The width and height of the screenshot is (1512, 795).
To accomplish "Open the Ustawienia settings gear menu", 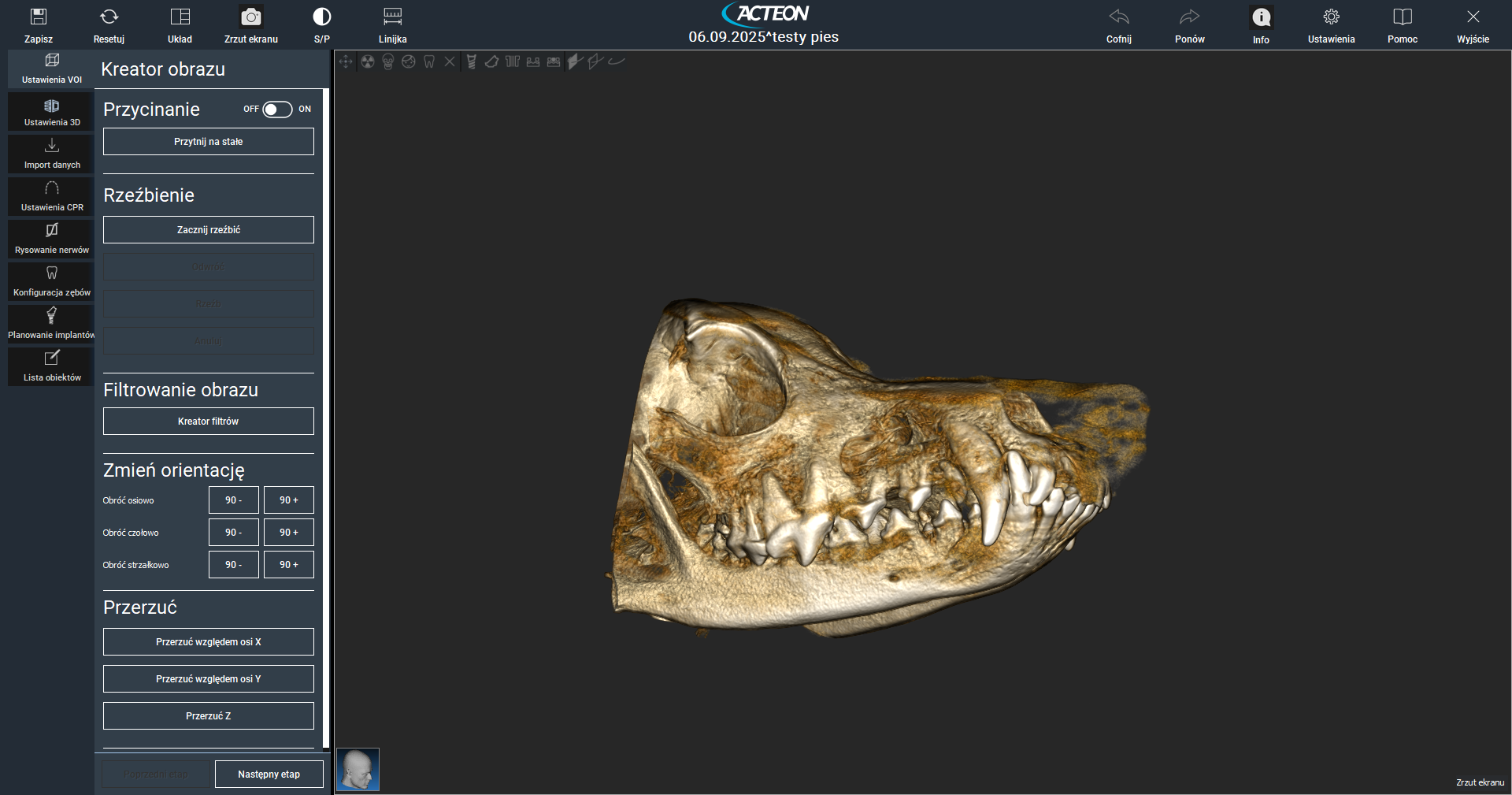I will point(1331,17).
